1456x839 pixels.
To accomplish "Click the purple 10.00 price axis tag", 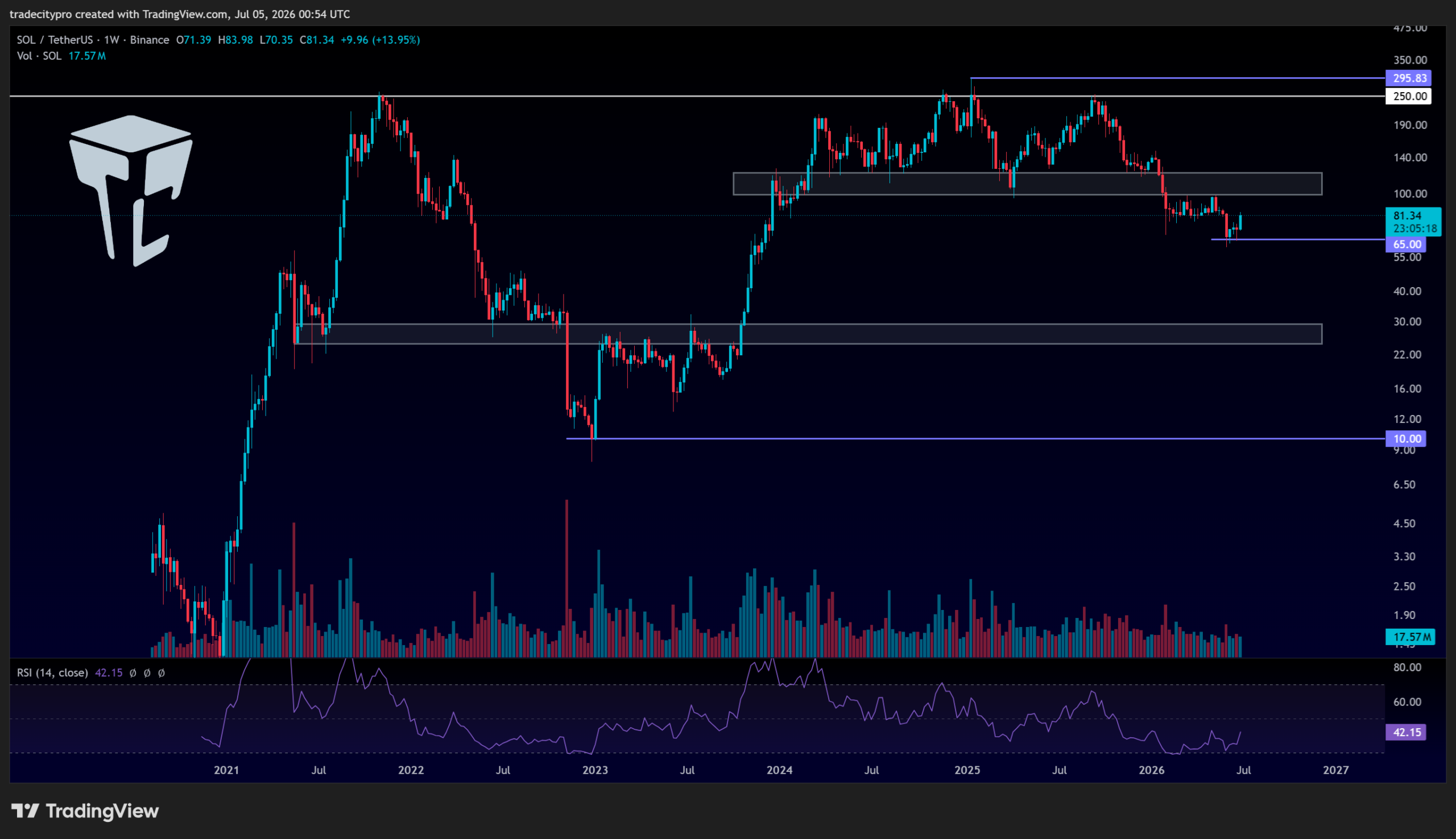I will point(1406,438).
